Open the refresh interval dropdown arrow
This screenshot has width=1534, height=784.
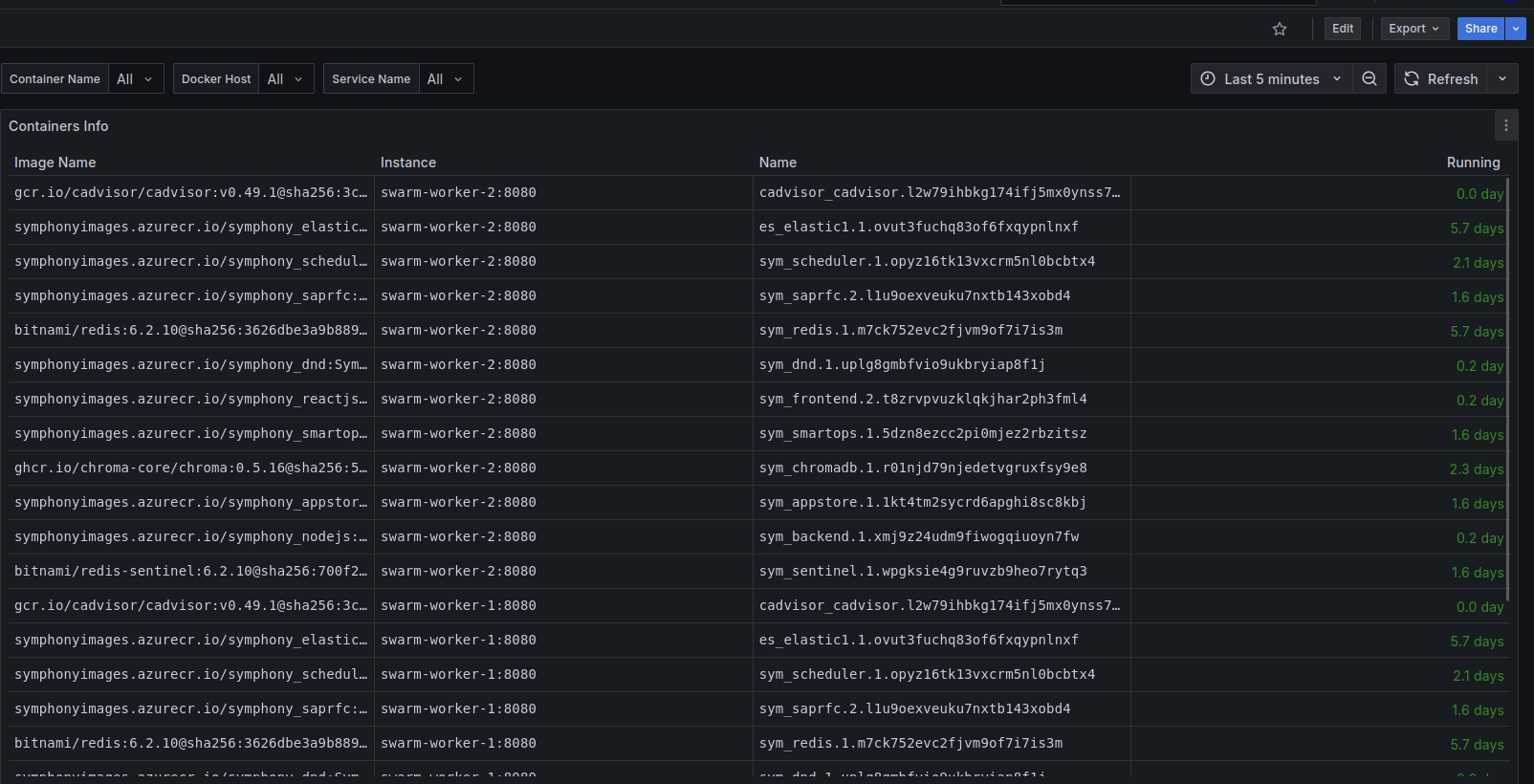1502,78
